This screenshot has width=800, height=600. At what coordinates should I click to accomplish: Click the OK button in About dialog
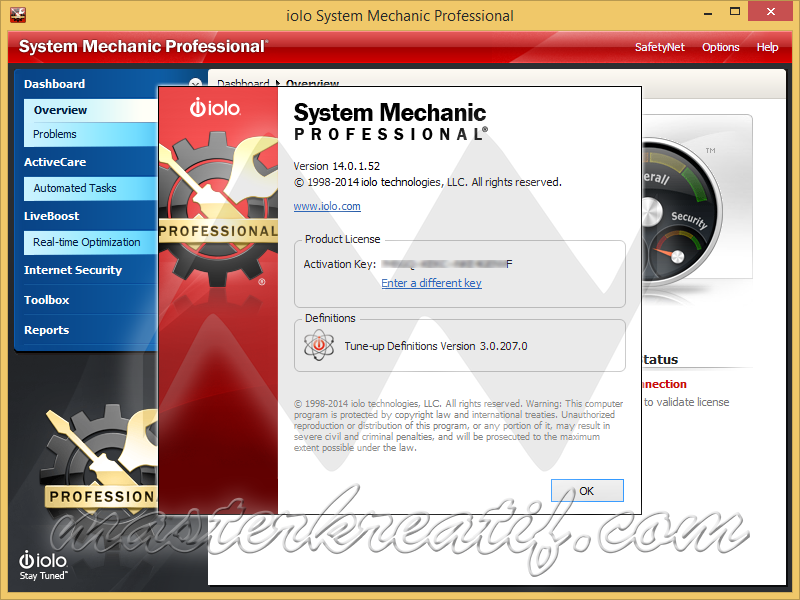587,490
